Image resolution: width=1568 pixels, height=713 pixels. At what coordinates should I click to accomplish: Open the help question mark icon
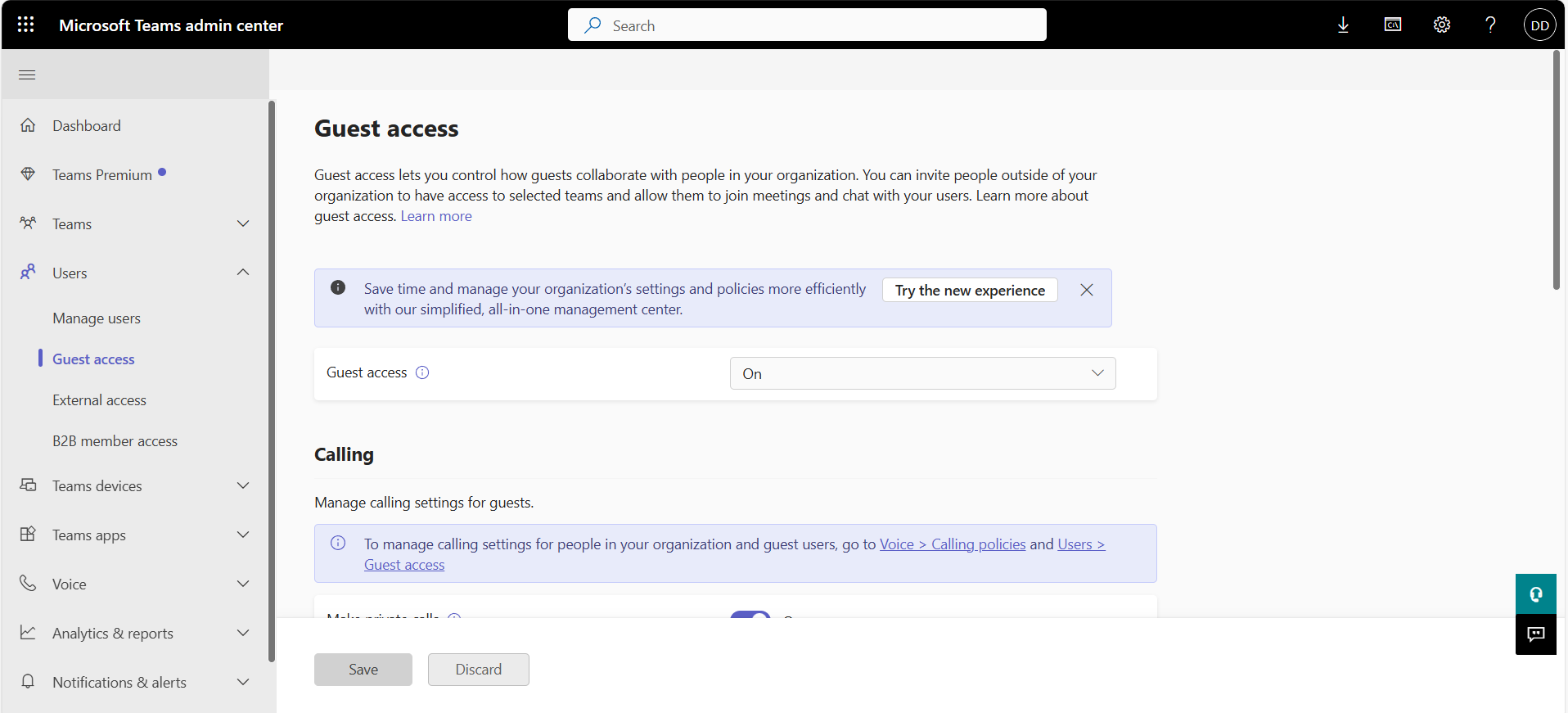tap(1490, 25)
